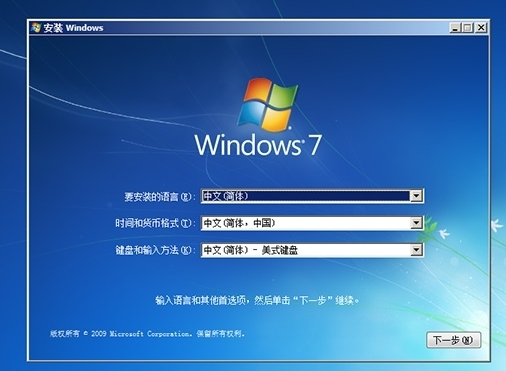Viewport: 506px width, 371px height.
Task: Open the 键盘和输入方法 dropdown arrow
Action: tap(416, 250)
